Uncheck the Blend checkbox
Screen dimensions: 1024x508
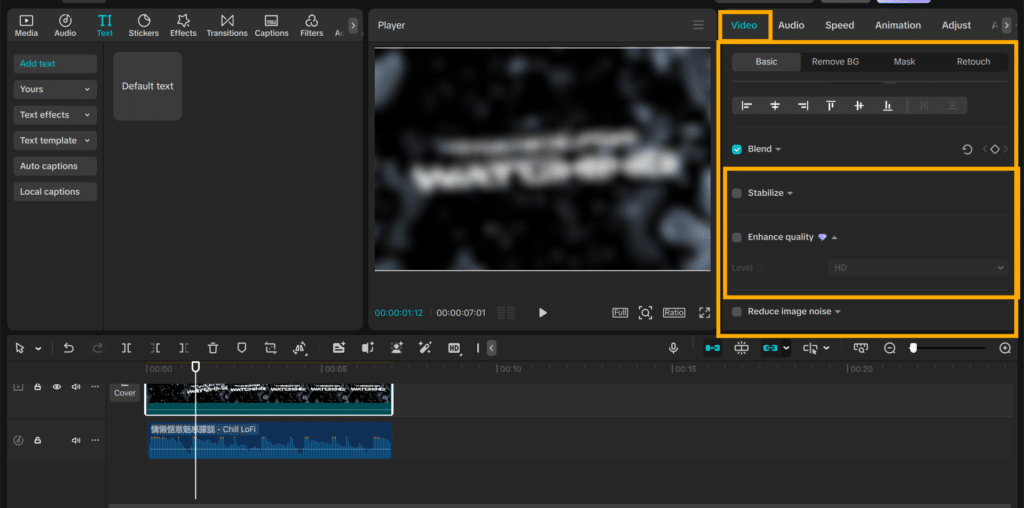[x=737, y=150]
